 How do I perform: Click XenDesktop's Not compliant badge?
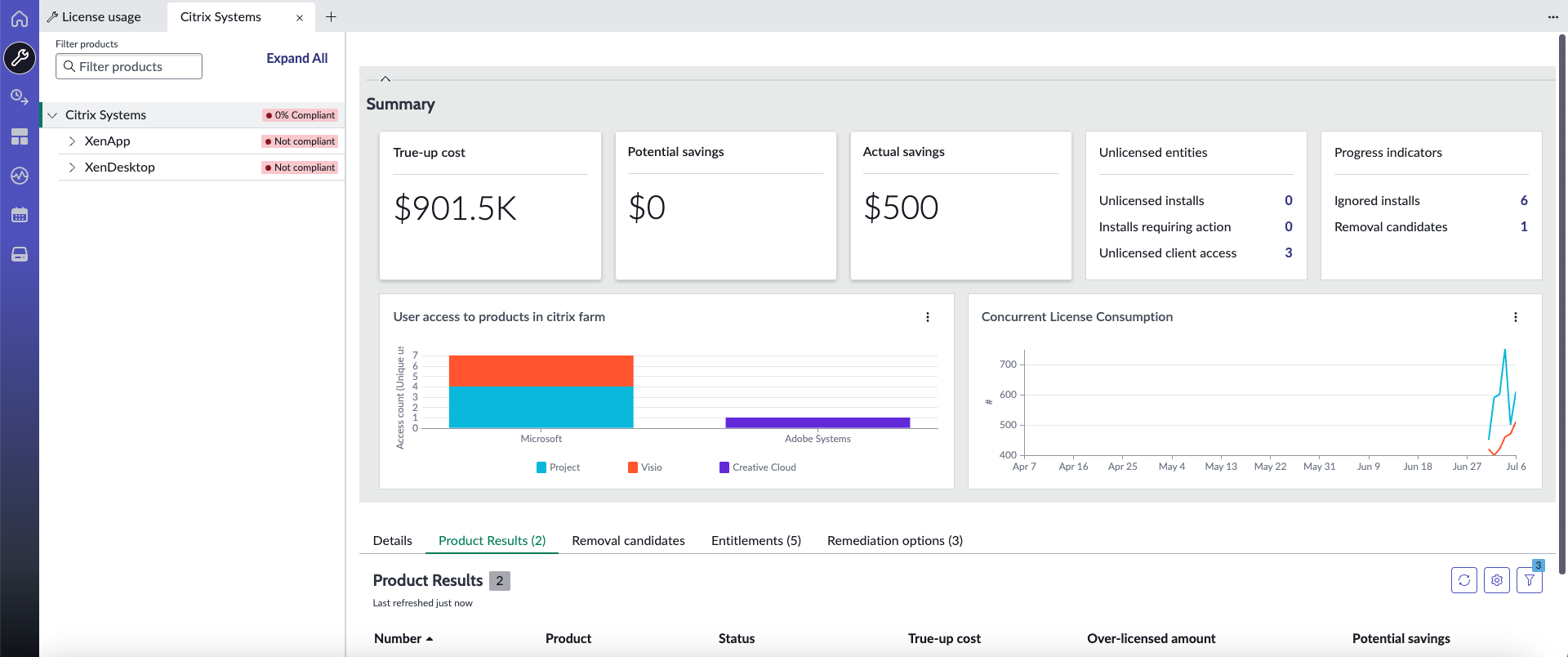click(301, 168)
